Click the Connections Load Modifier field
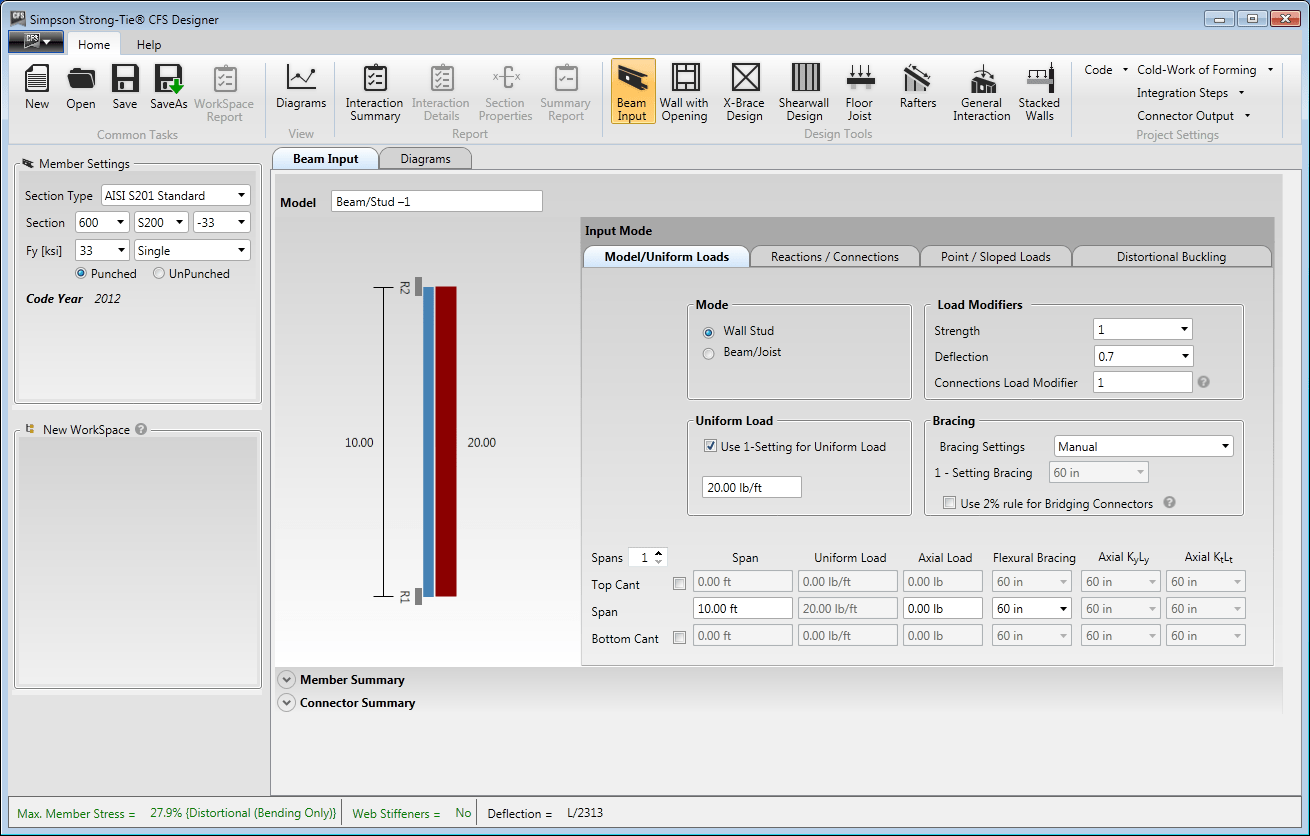 1143,382
